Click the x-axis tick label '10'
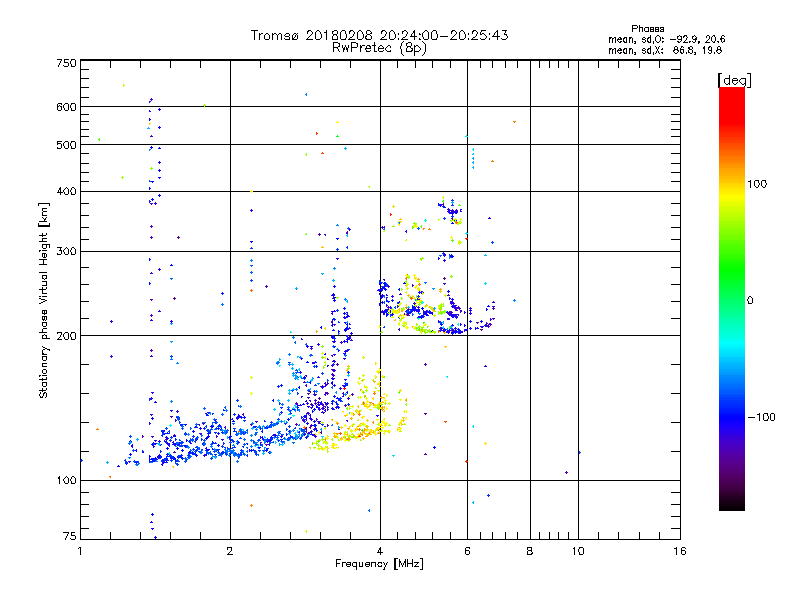The width and height of the screenshot is (800, 600). [578, 551]
